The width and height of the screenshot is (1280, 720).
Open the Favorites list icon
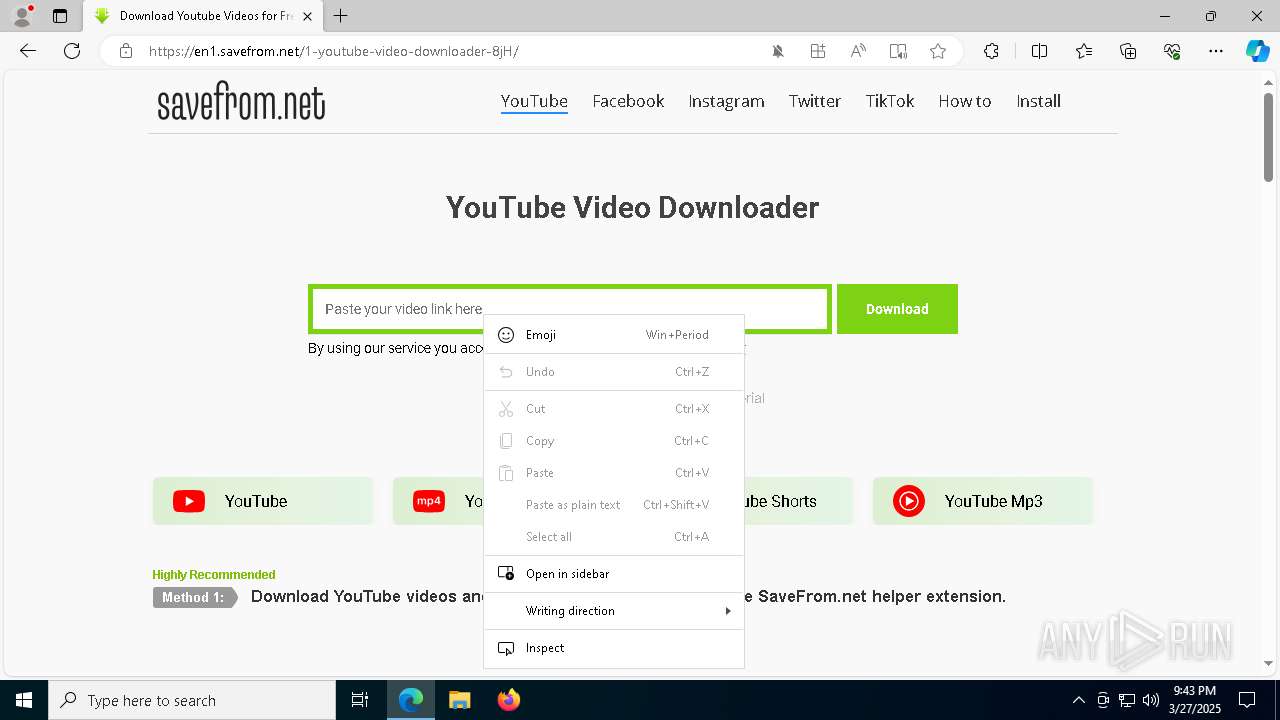[x=1084, y=51]
